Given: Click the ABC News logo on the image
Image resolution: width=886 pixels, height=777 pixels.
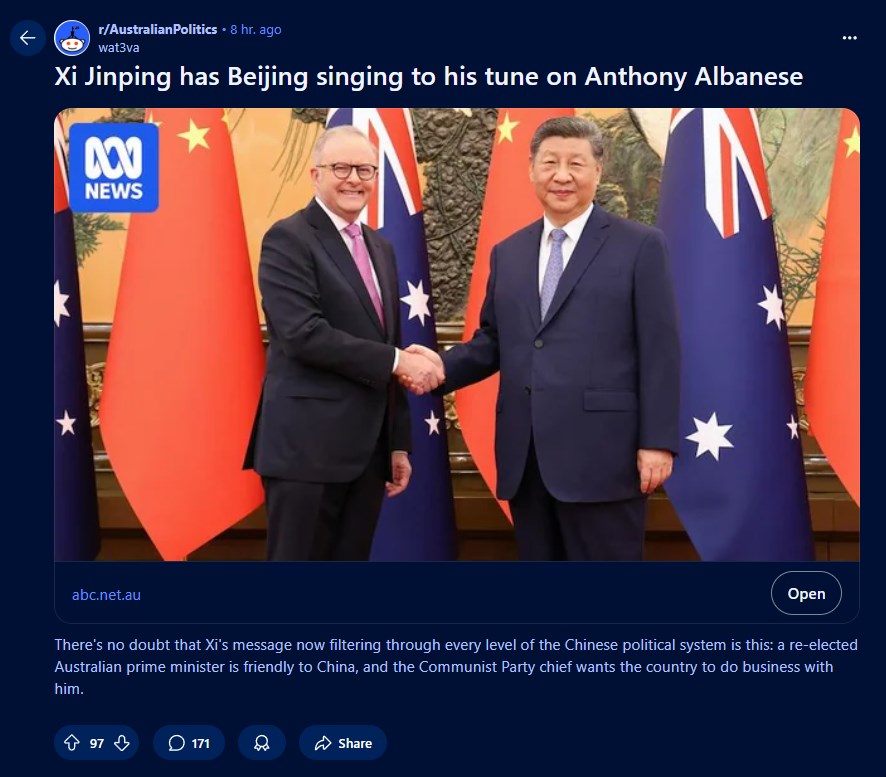Looking at the screenshot, I should pos(114,168).
